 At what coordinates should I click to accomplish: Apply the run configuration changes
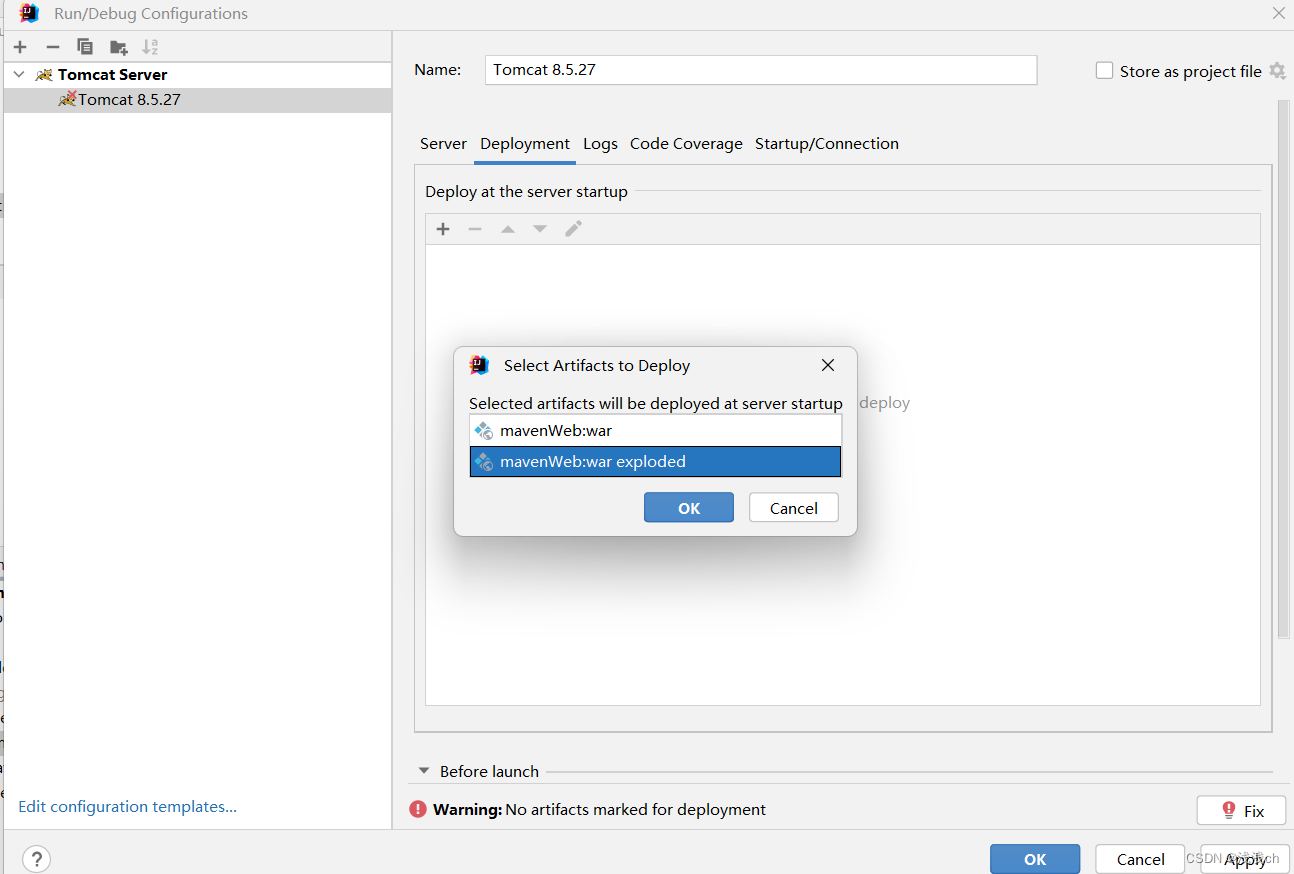tap(1245, 859)
